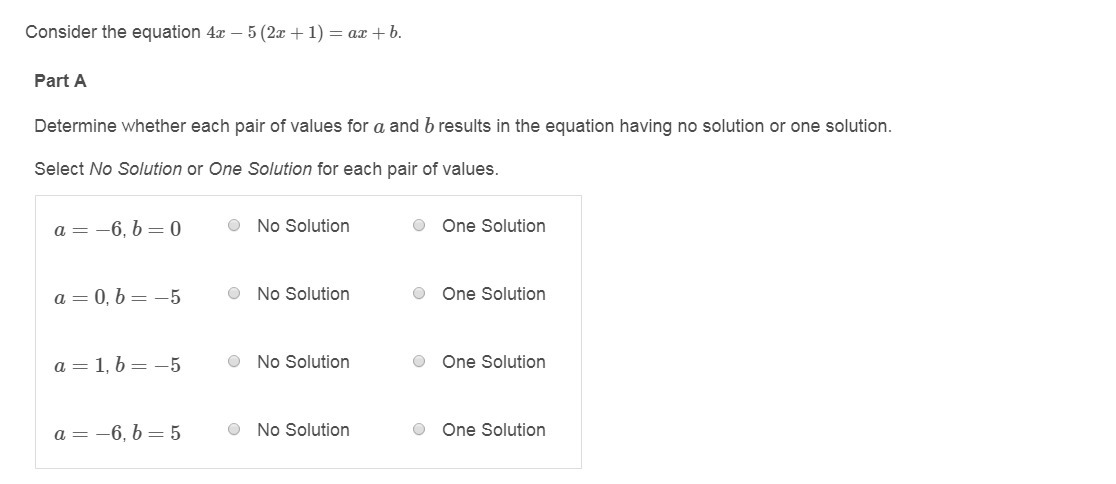Viewport: 1116px width, 484px height.
Task: Pick One Solution radio for a = −6, b = 5
Action: pyautogui.click(x=420, y=430)
